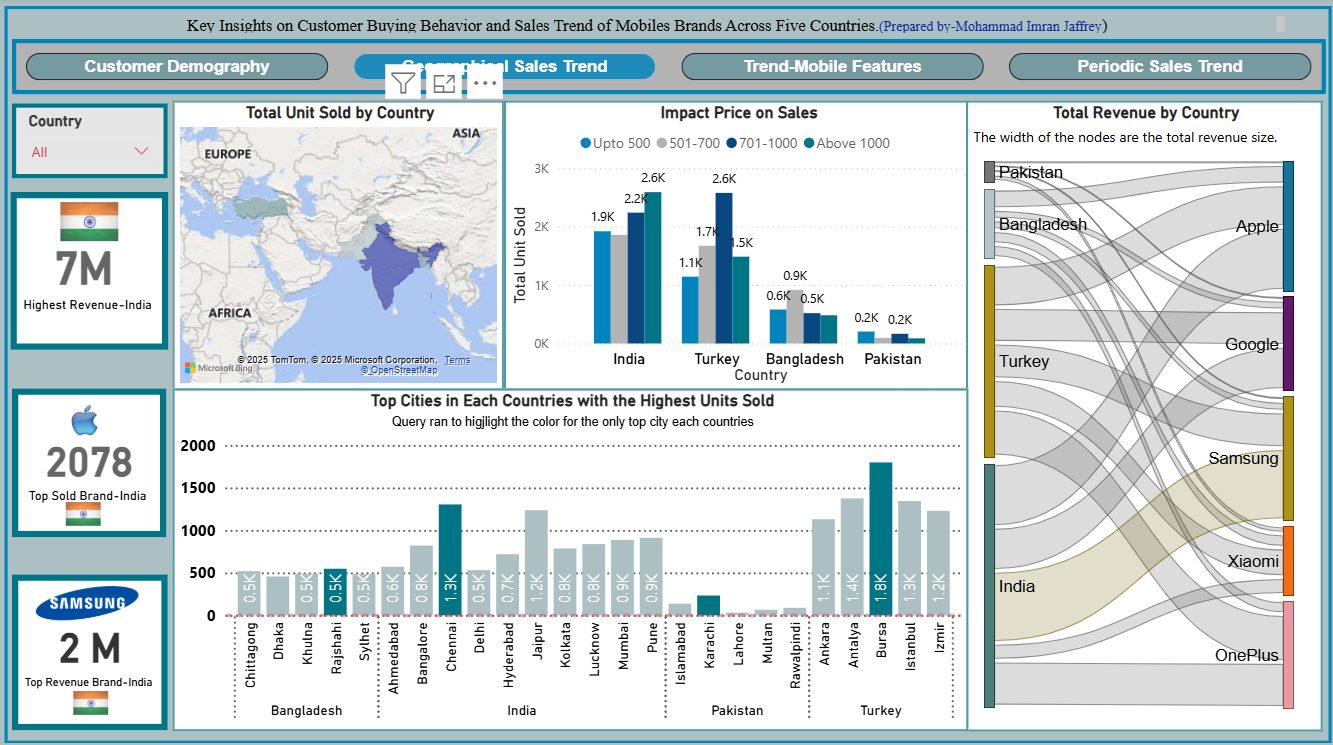This screenshot has height=745, width=1333.
Task: Open Periodic Sales Trend page
Action: pyautogui.click(x=1160, y=66)
